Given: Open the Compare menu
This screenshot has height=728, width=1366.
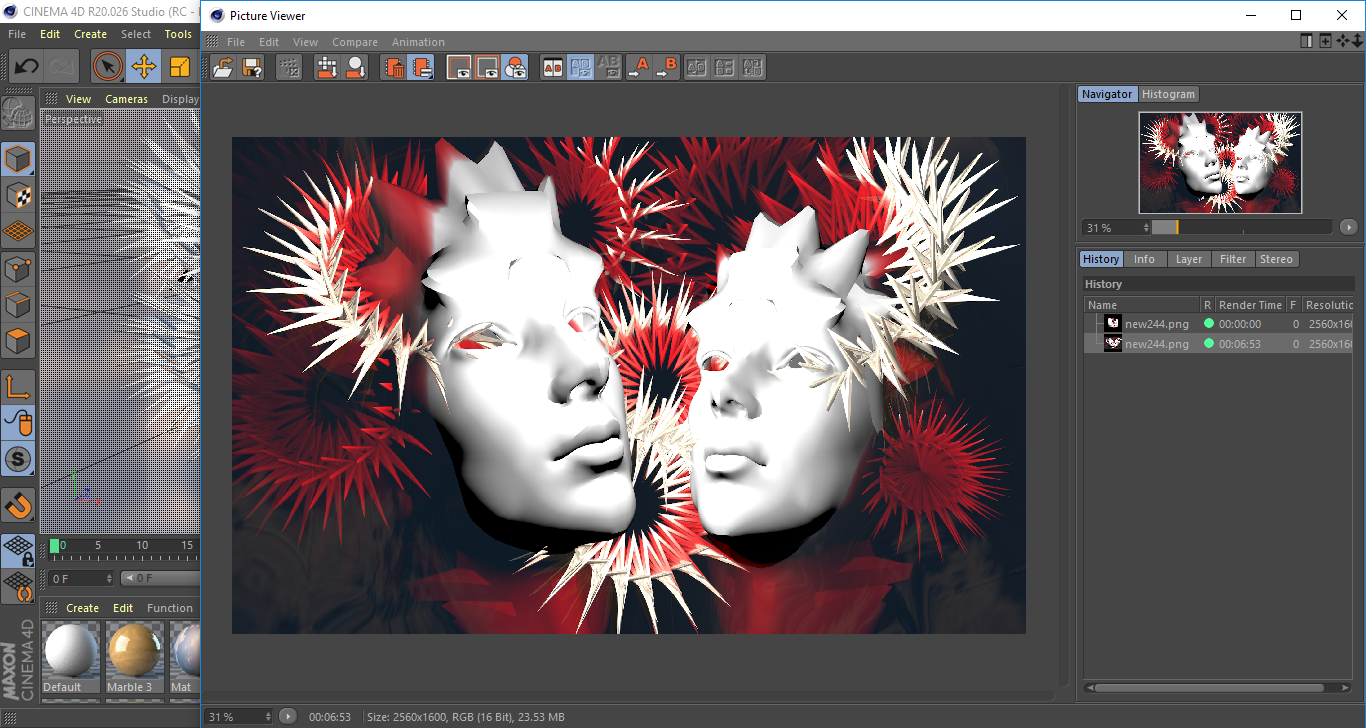Looking at the screenshot, I should 355,42.
